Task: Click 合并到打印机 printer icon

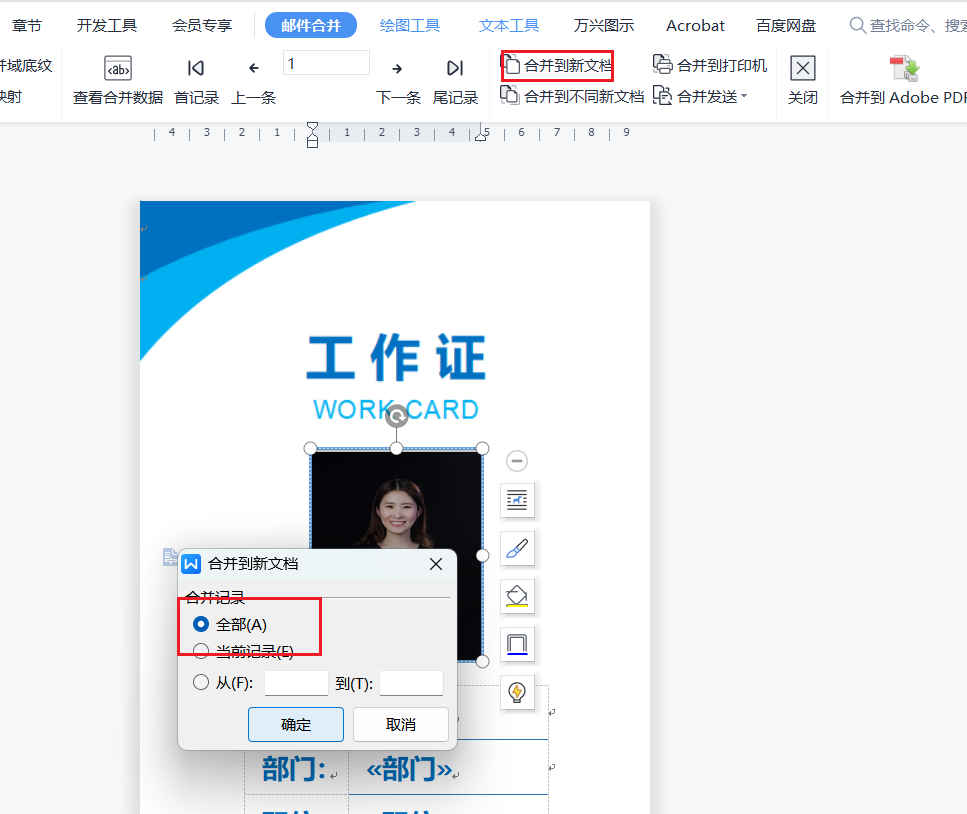Action: click(x=663, y=65)
